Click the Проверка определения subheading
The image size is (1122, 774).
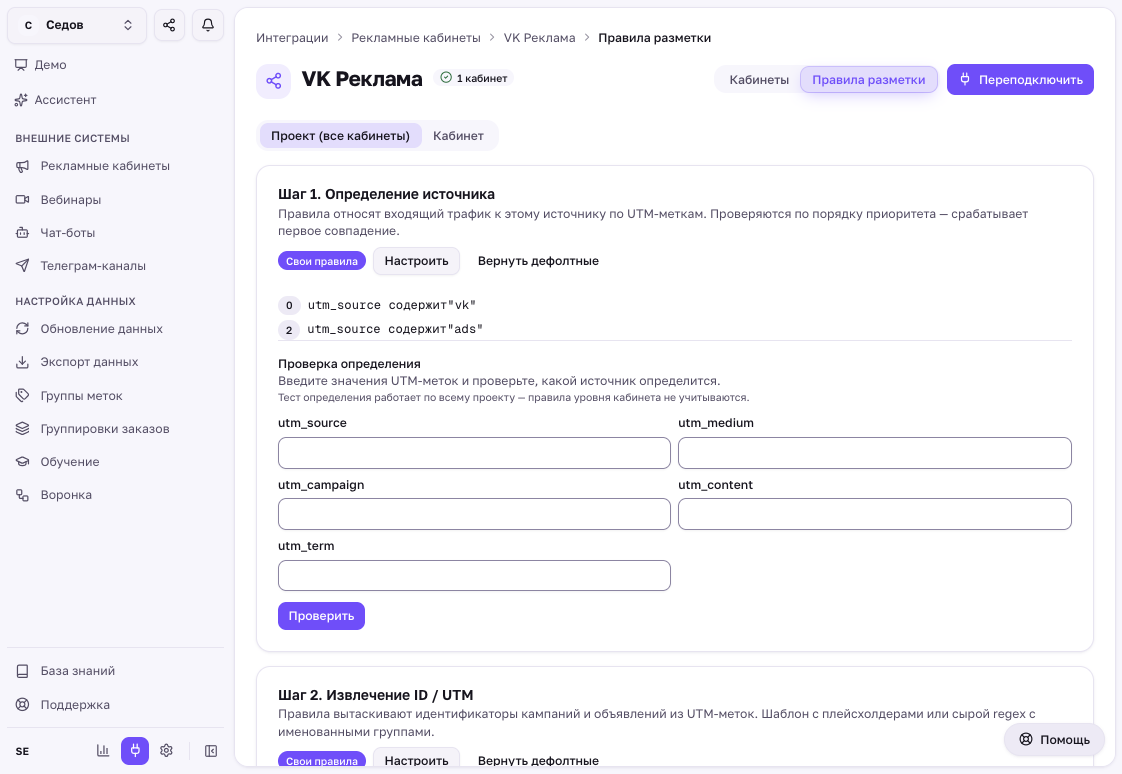coord(349,363)
